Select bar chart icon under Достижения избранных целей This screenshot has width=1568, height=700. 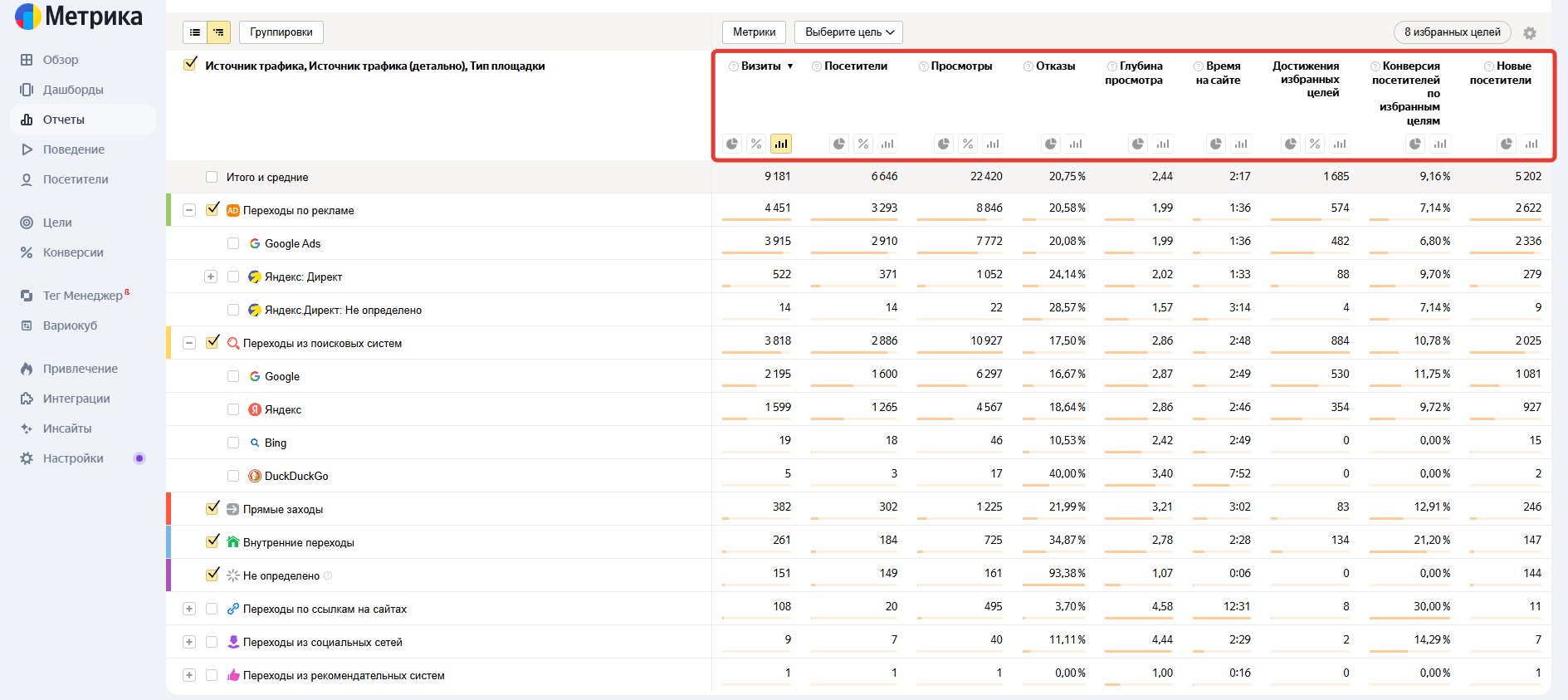1340,144
